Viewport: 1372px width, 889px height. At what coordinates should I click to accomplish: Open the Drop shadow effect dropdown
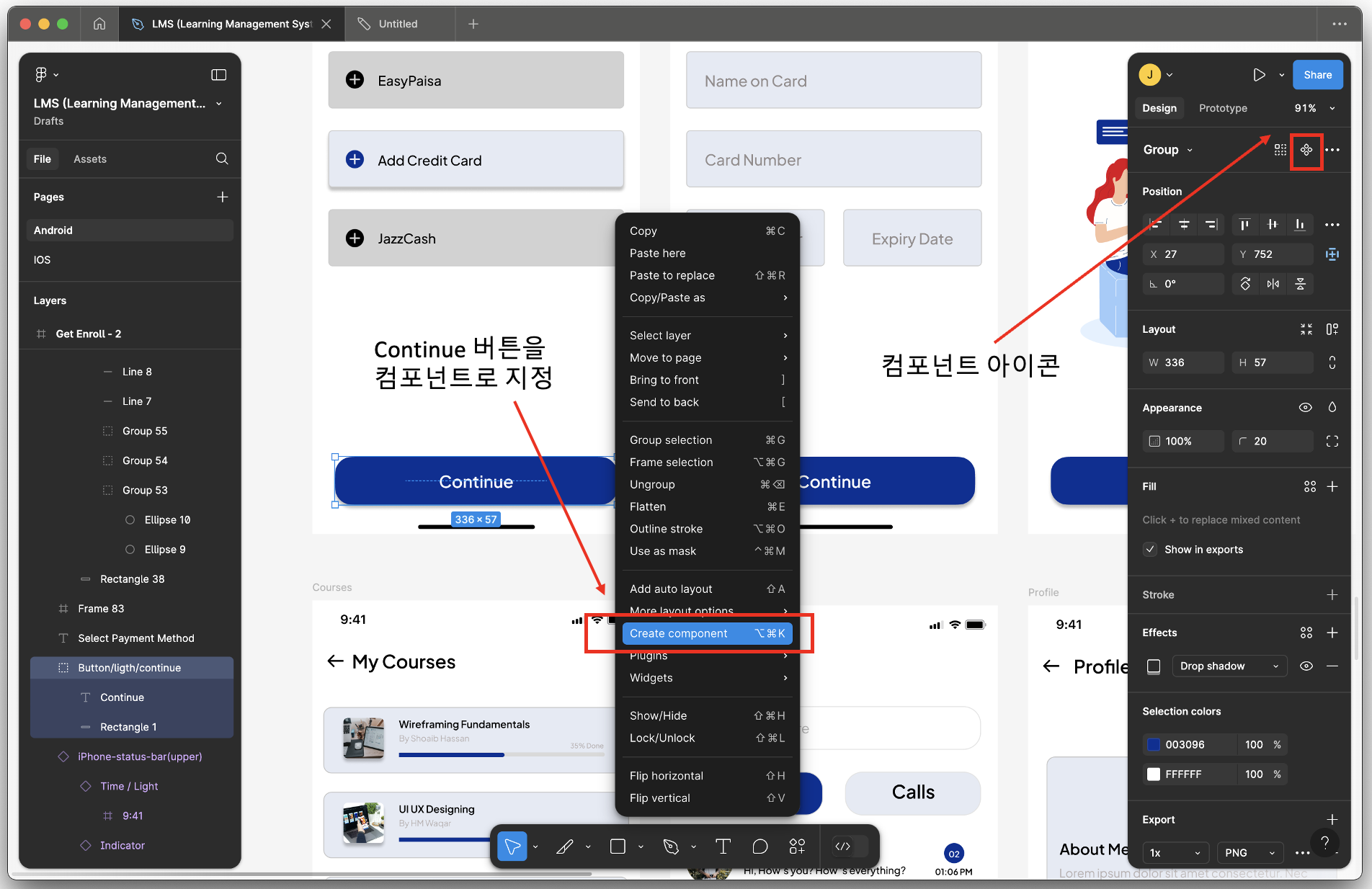pos(1229,666)
